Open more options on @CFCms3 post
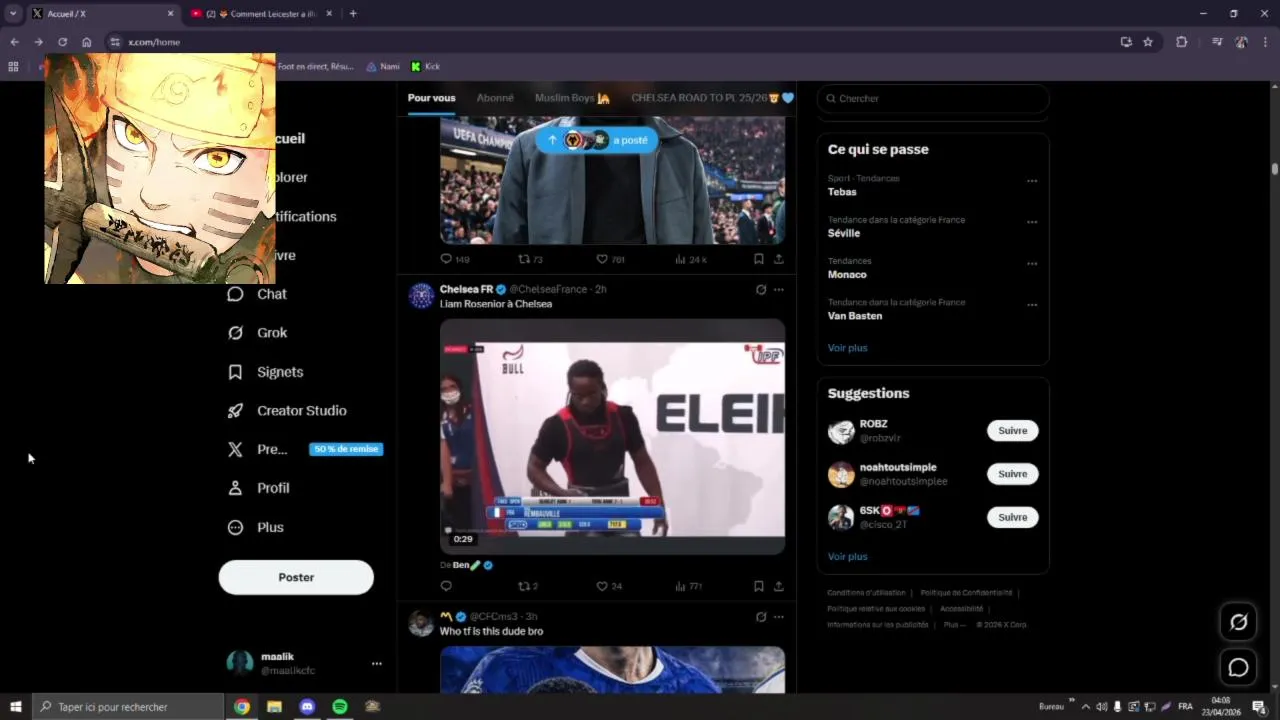1280x720 pixels. tap(779, 617)
